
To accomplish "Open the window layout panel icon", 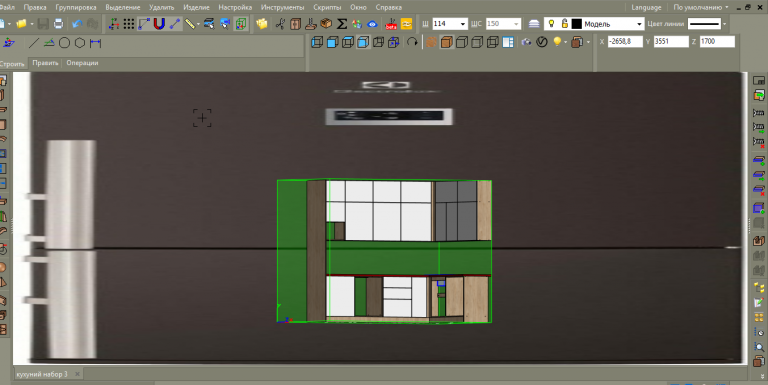I will pyautogui.click(x=508, y=42).
